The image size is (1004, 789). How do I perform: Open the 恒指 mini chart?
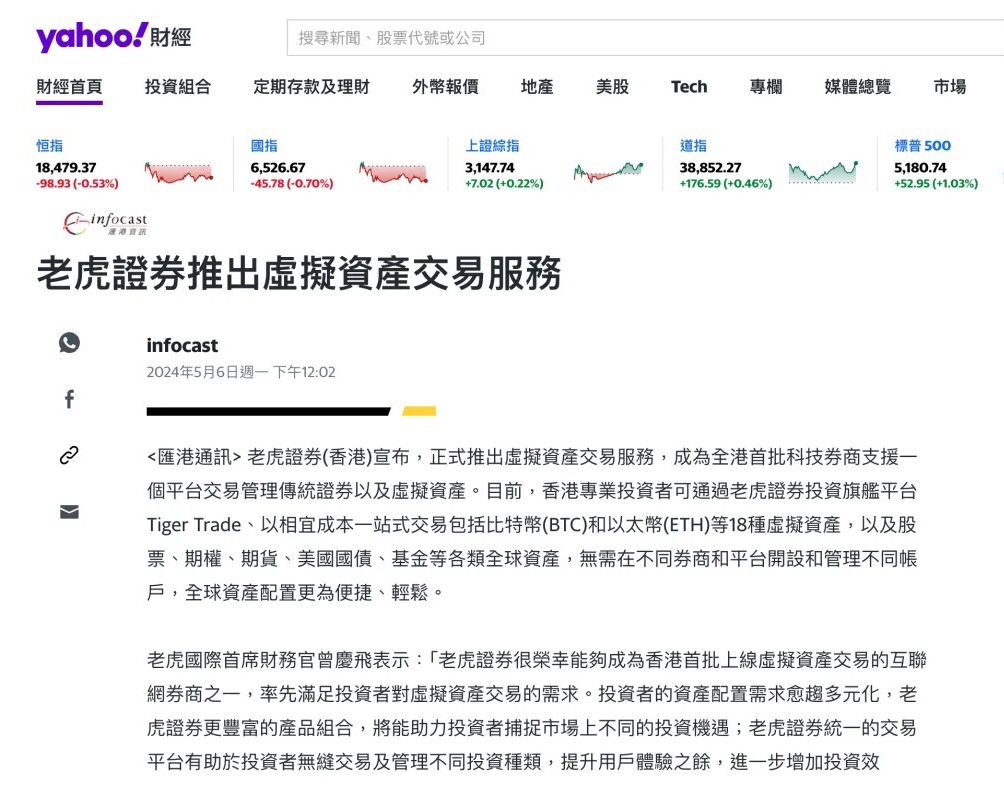coord(180,174)
